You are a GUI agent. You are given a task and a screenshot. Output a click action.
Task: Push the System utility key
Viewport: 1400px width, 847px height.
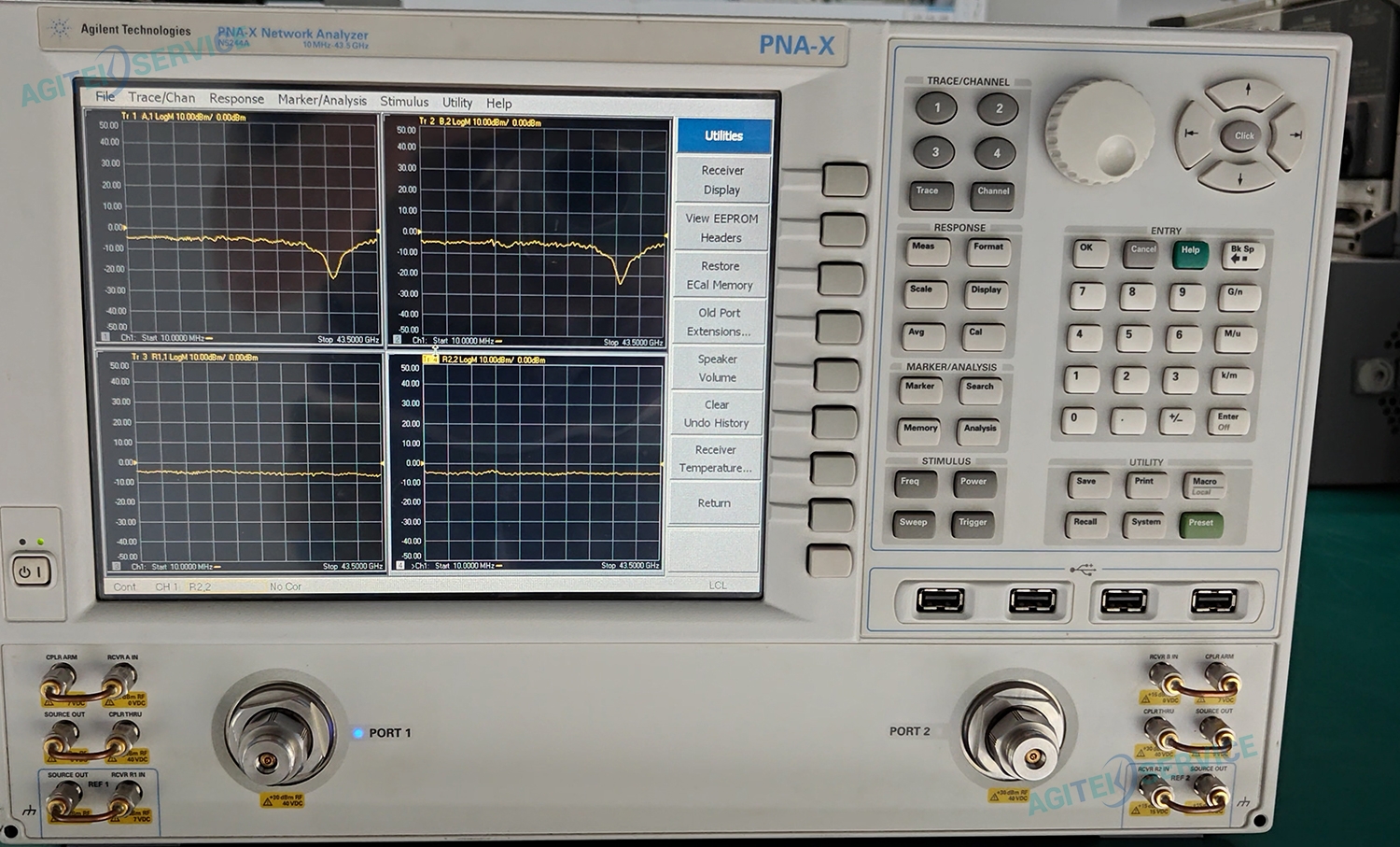coord(1146,526)
